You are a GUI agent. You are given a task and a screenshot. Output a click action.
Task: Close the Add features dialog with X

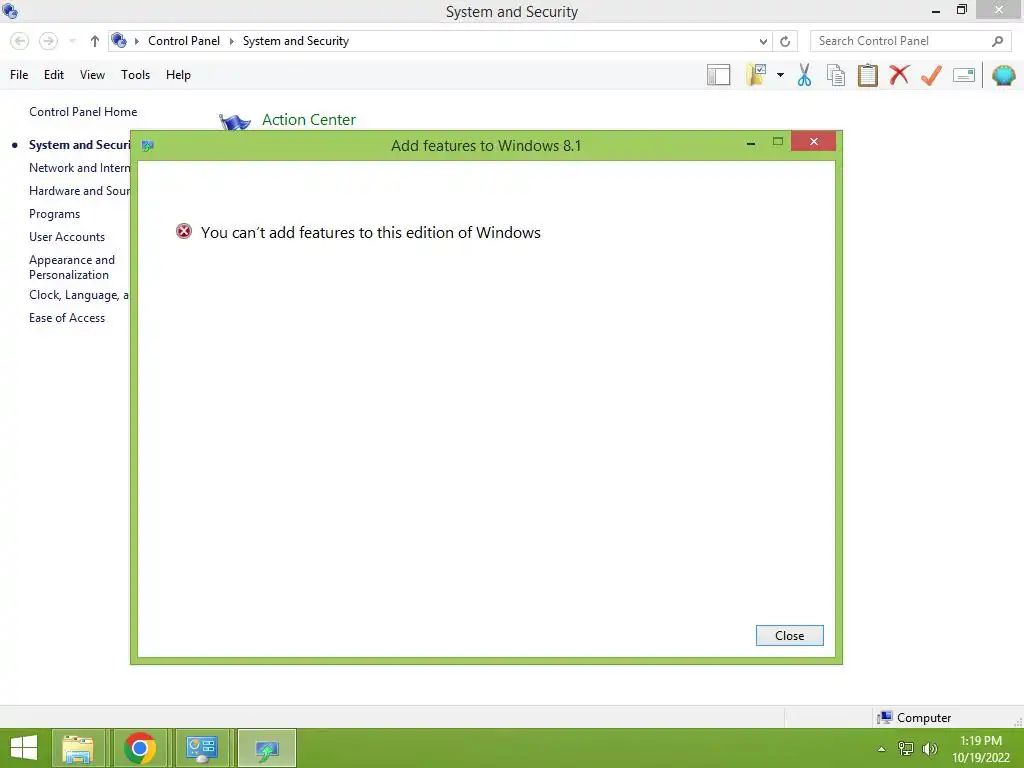pos(813,141)
